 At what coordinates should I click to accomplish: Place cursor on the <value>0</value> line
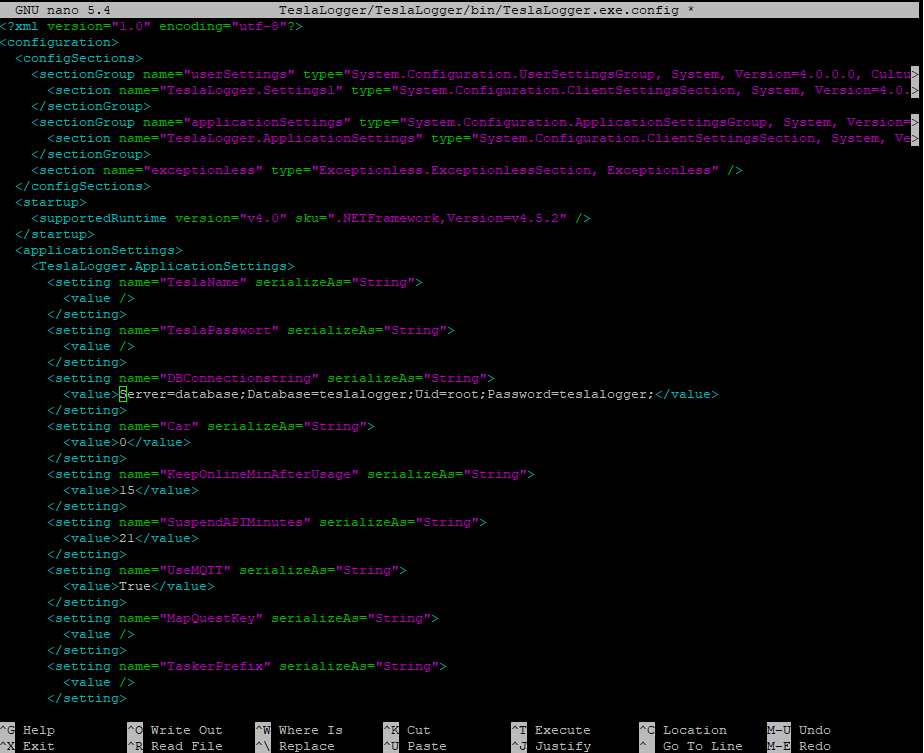tap(127, 442)
